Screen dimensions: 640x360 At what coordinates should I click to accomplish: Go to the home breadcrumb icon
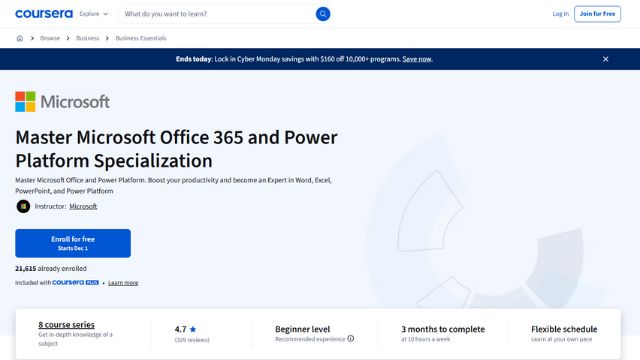tap(20, 38)
